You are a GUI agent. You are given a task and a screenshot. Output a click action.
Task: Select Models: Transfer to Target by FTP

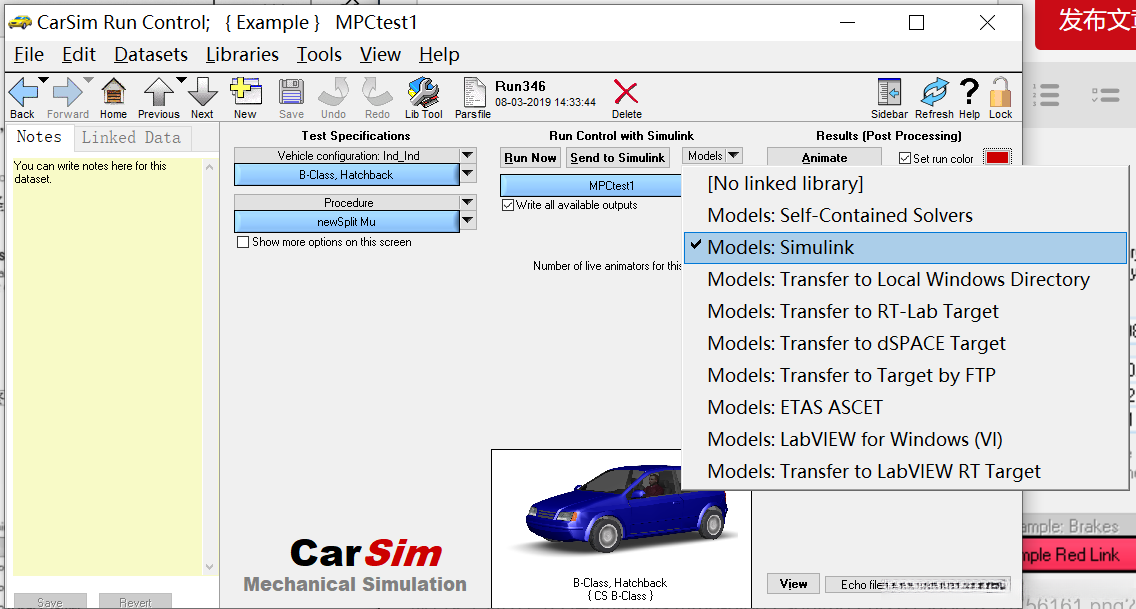906,375
